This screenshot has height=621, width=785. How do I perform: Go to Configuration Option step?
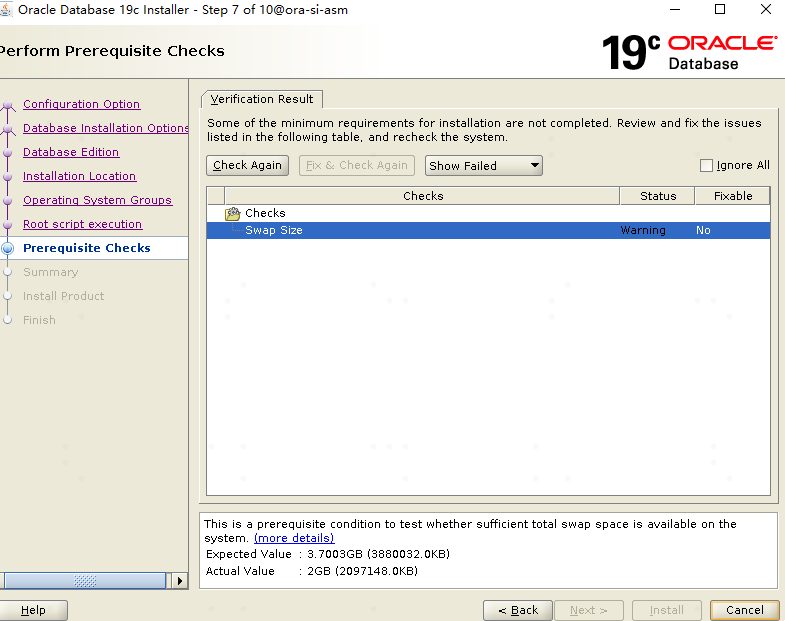point(82,104)
